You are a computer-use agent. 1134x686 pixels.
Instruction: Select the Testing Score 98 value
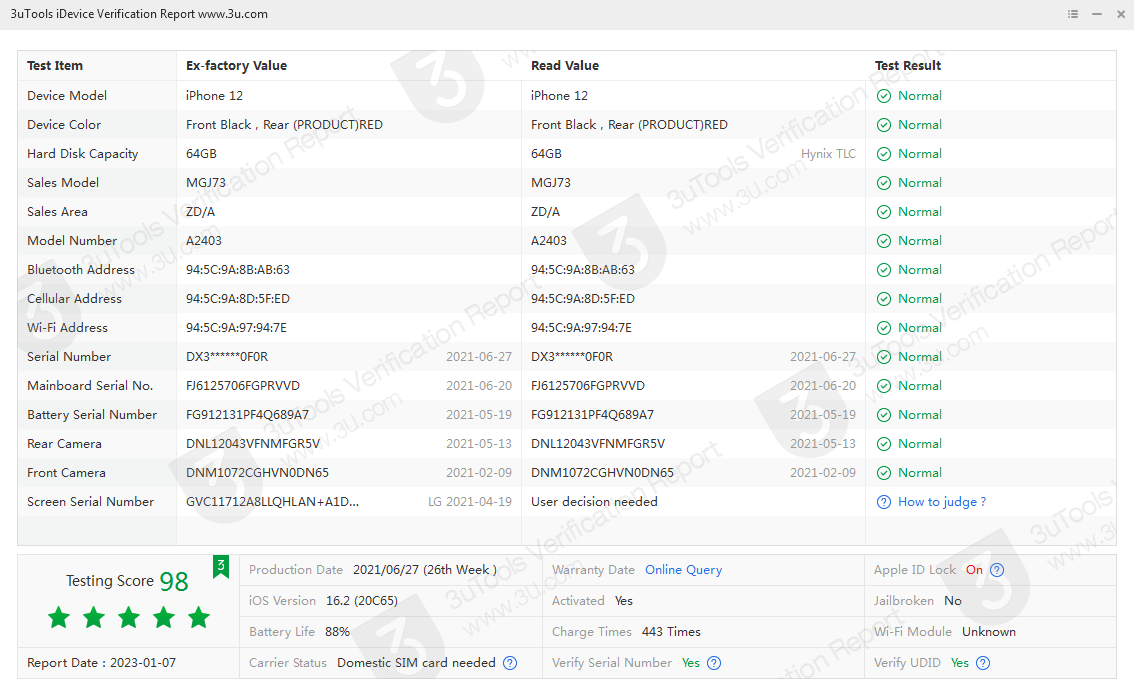point(174,581)
